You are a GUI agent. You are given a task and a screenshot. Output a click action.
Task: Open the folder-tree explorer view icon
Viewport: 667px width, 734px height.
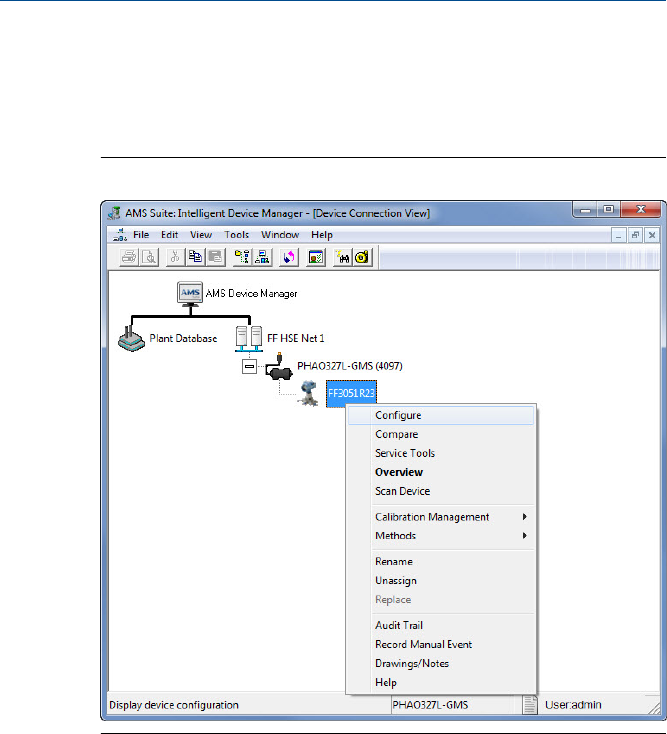(242, 257)
